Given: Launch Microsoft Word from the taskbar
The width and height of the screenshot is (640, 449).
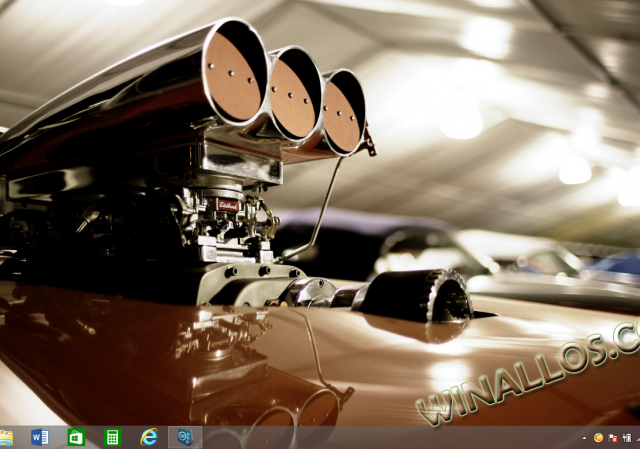Looking at the screenshot, I should coord(40,437).
